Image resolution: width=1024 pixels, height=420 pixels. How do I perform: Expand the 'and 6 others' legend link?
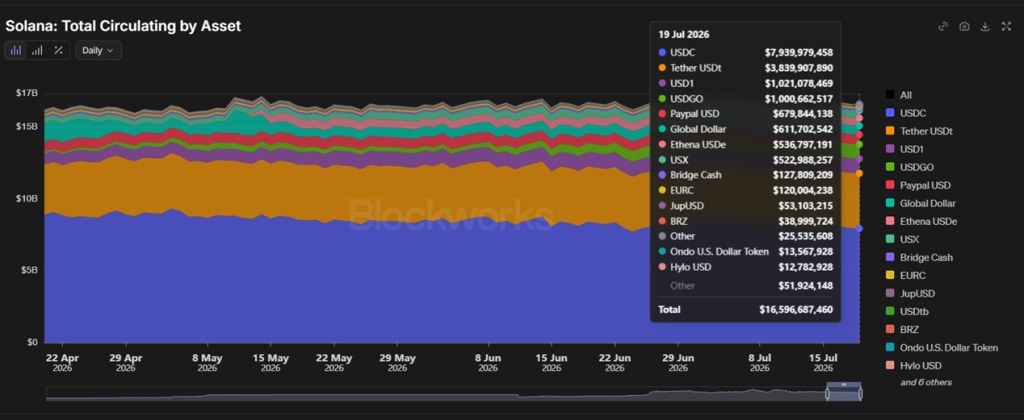point(925,382)
